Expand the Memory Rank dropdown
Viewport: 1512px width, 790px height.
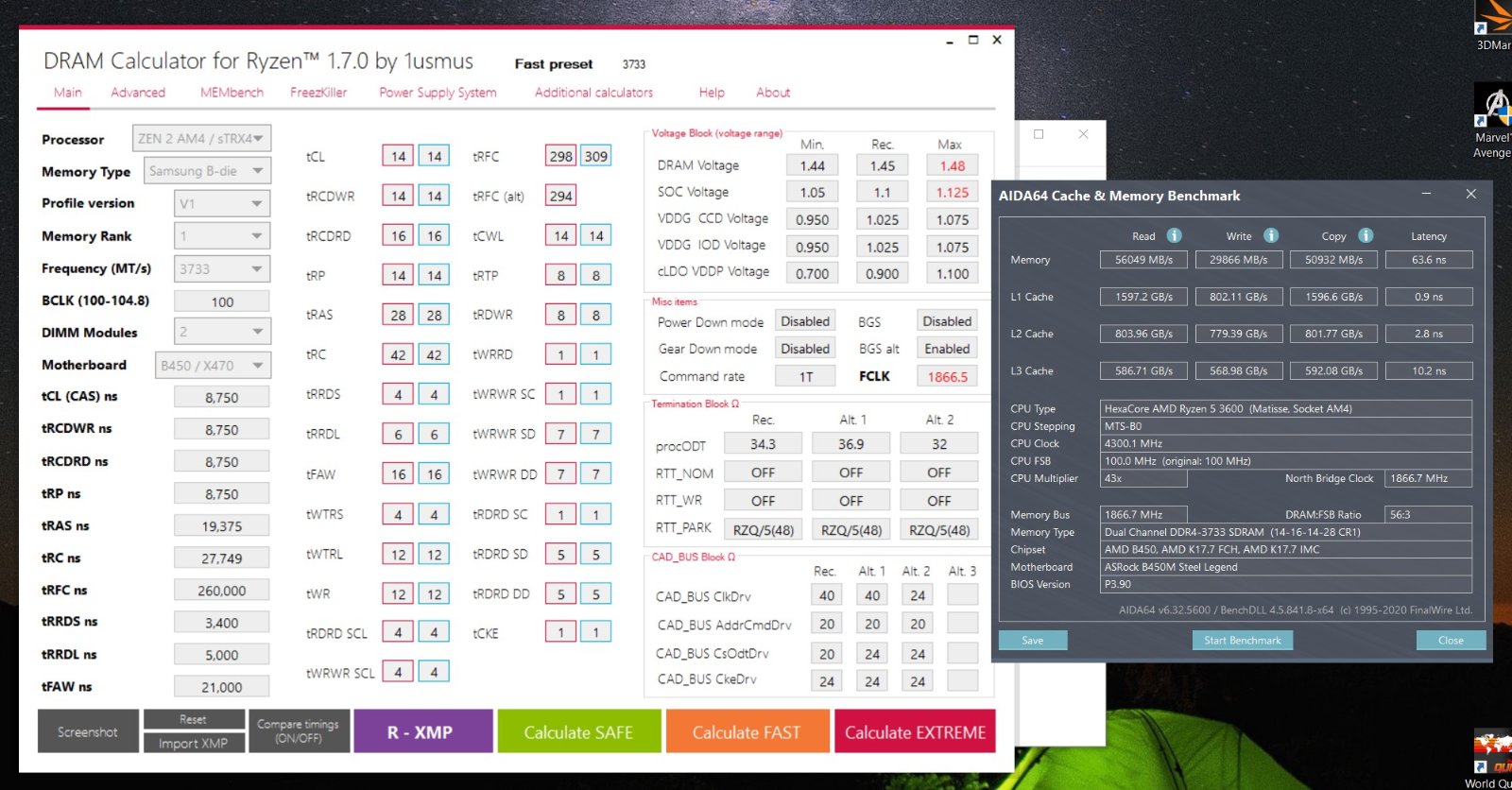tap(222, 236)
